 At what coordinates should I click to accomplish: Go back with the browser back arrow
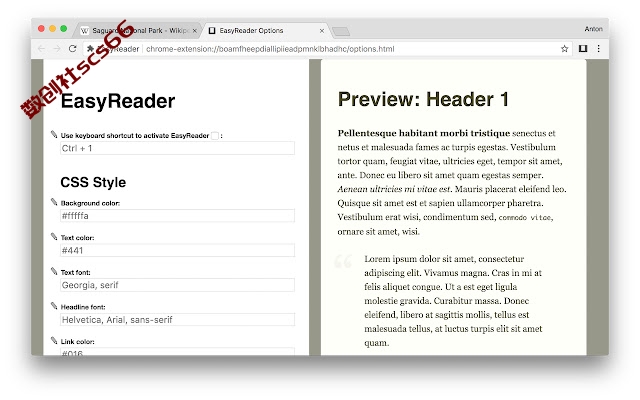pyautogui.click(x=41, y=49)
